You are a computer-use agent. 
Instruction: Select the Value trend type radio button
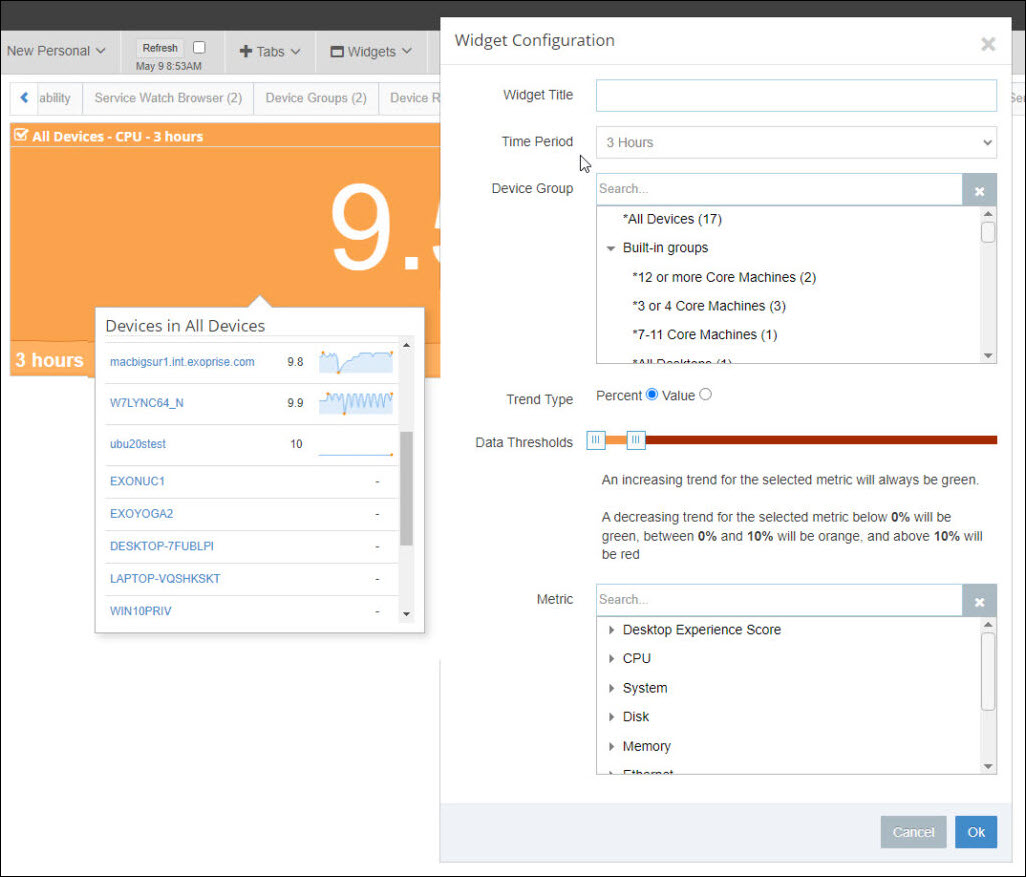point(705,395)
